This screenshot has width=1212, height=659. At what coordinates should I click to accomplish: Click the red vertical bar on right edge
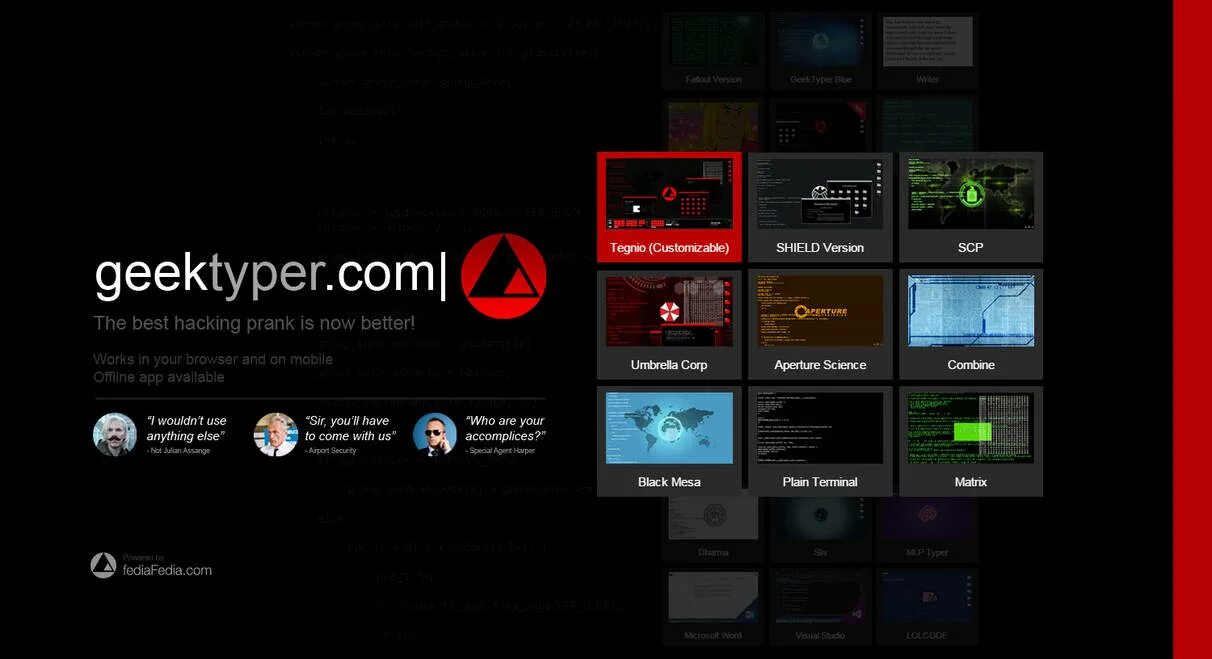1192,329
